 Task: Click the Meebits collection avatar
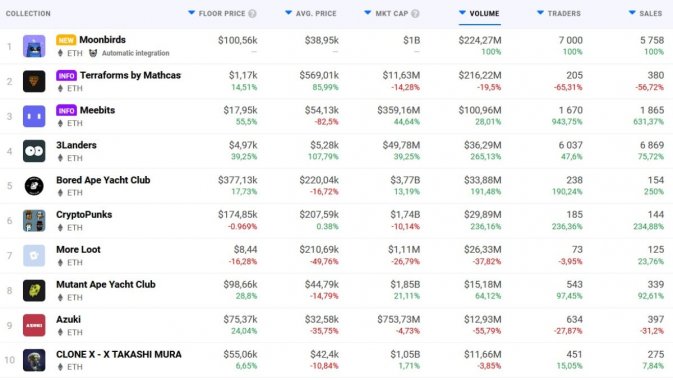click(x=34, y=116)
